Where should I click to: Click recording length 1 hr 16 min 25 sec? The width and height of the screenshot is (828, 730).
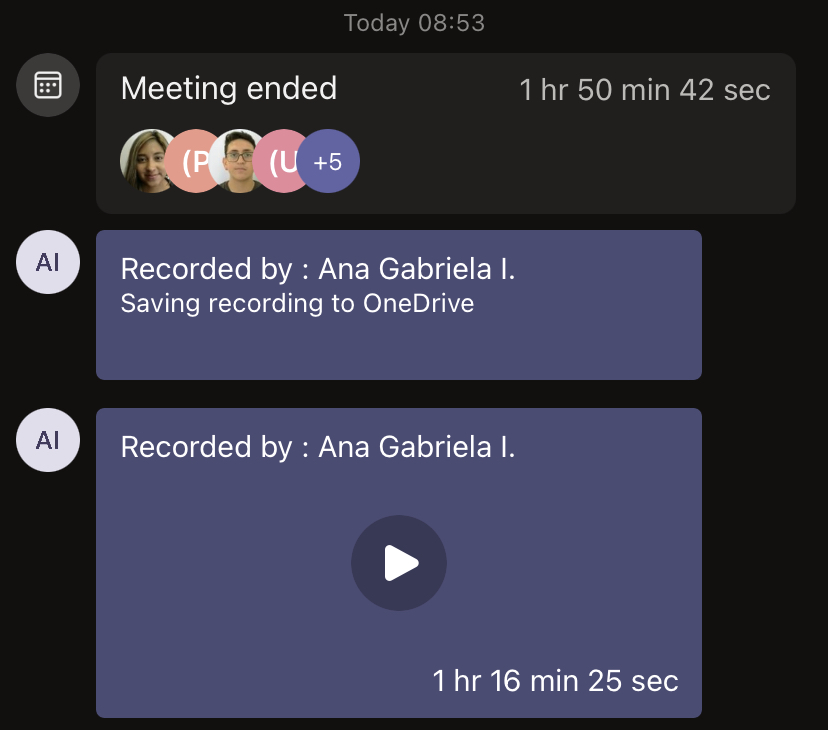pyautogui.click(x=555, y=681)
